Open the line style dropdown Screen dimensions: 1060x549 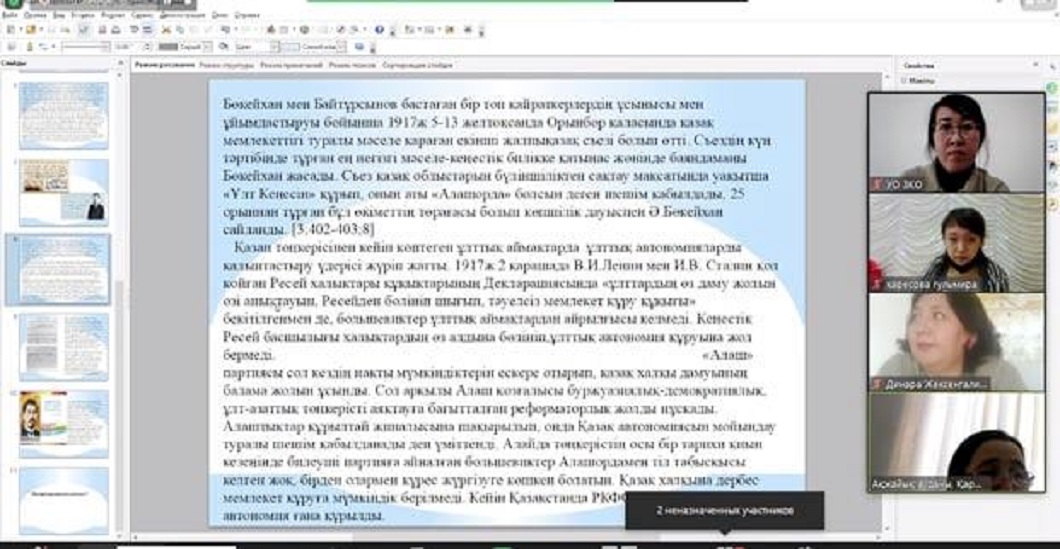click(107, 46)
